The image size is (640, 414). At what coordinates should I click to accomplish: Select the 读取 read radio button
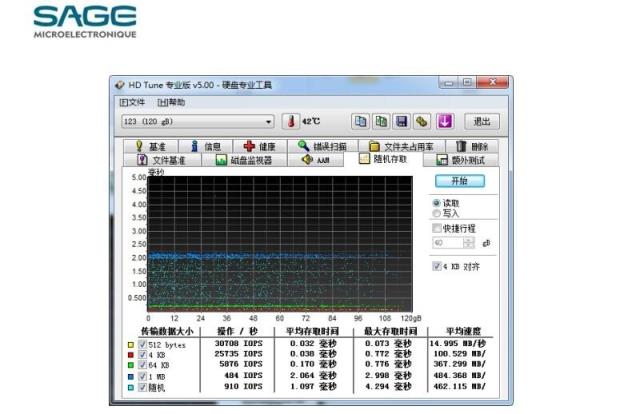pyautogui.click(x=436, y=203)
